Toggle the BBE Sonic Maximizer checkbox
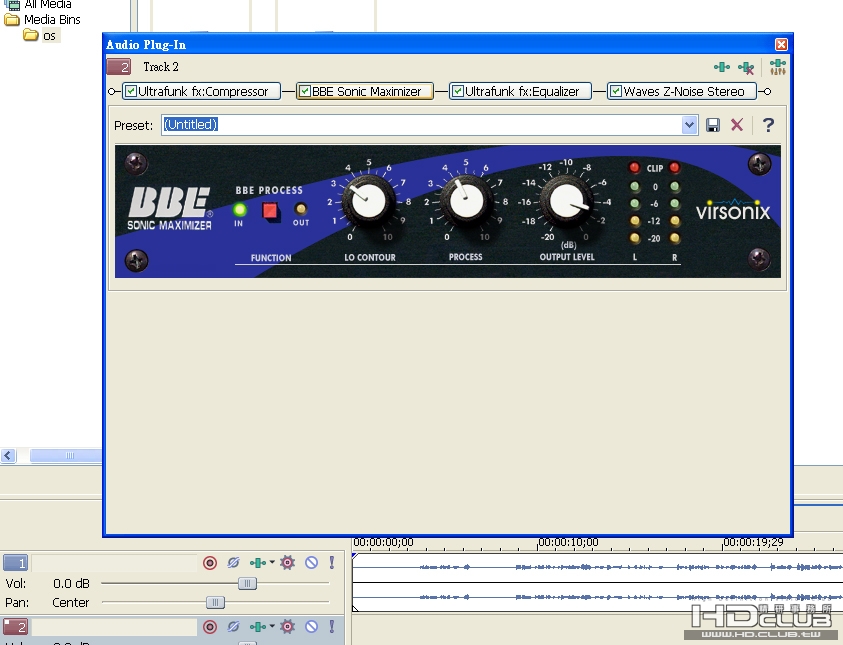The image size is (843, 645). (x=305, y=91)
